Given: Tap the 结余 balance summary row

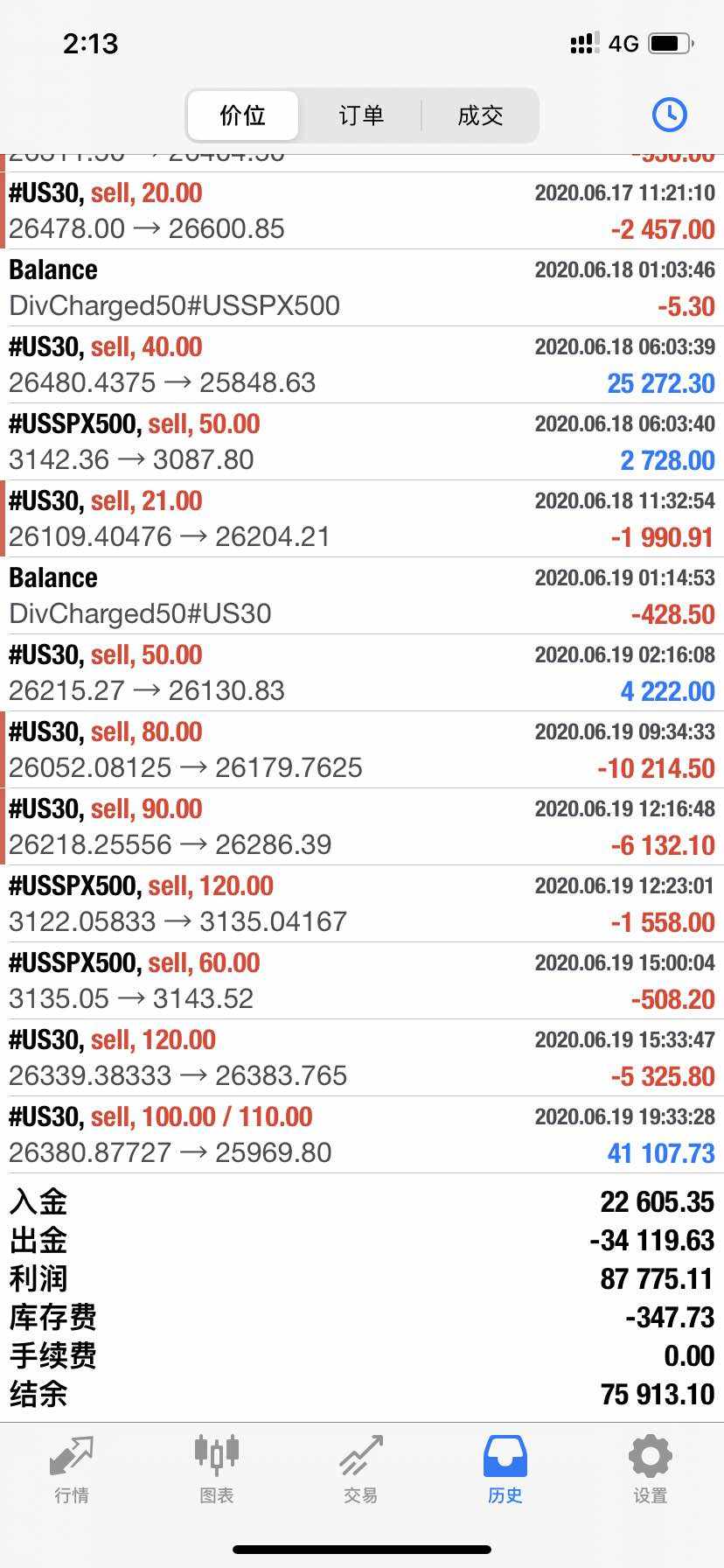Looking at the screenshot, I should coord(362,1394).
